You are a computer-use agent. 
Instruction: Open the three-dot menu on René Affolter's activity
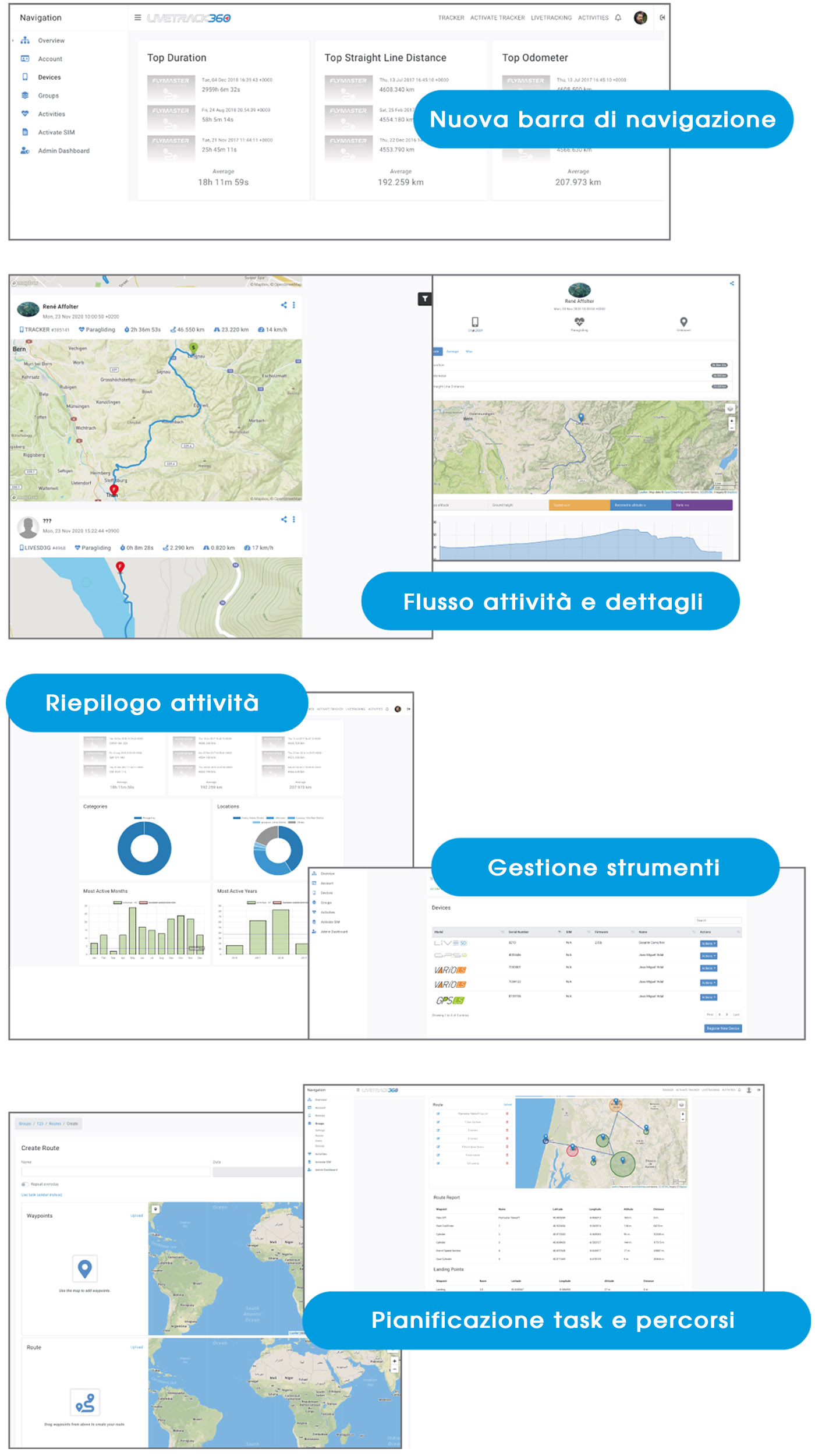(x=294, y=305)
